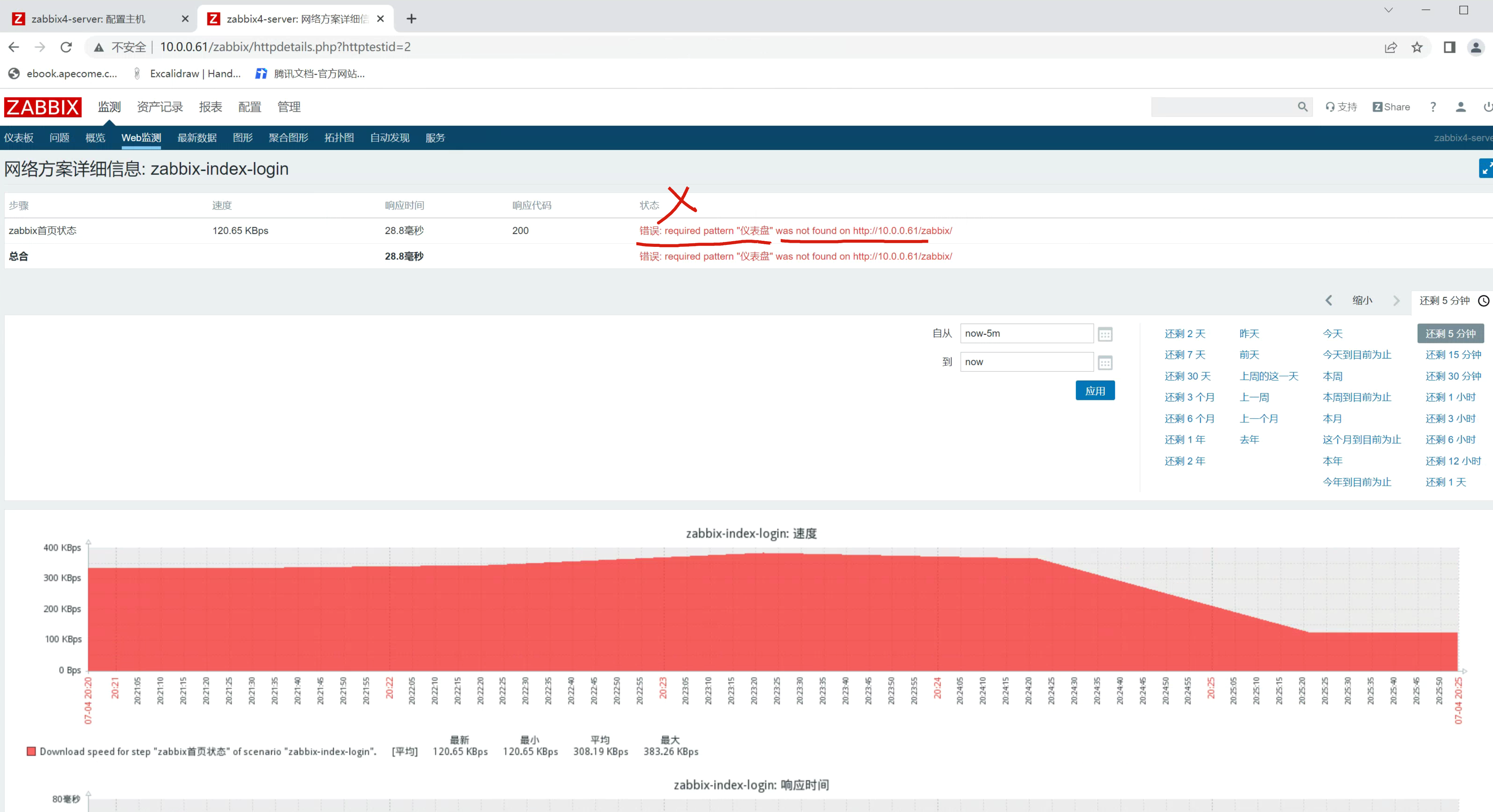This screenshot has width=1493, height=812.
Task: Open the user profile icon in Zabbix header
Action: coord(1461,107)
